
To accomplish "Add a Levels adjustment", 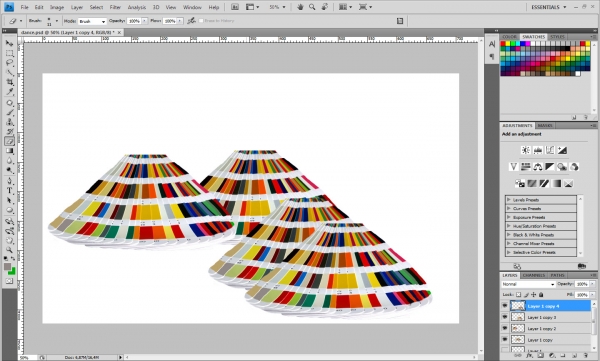I will pyautogui.click(x=538, y=150).
